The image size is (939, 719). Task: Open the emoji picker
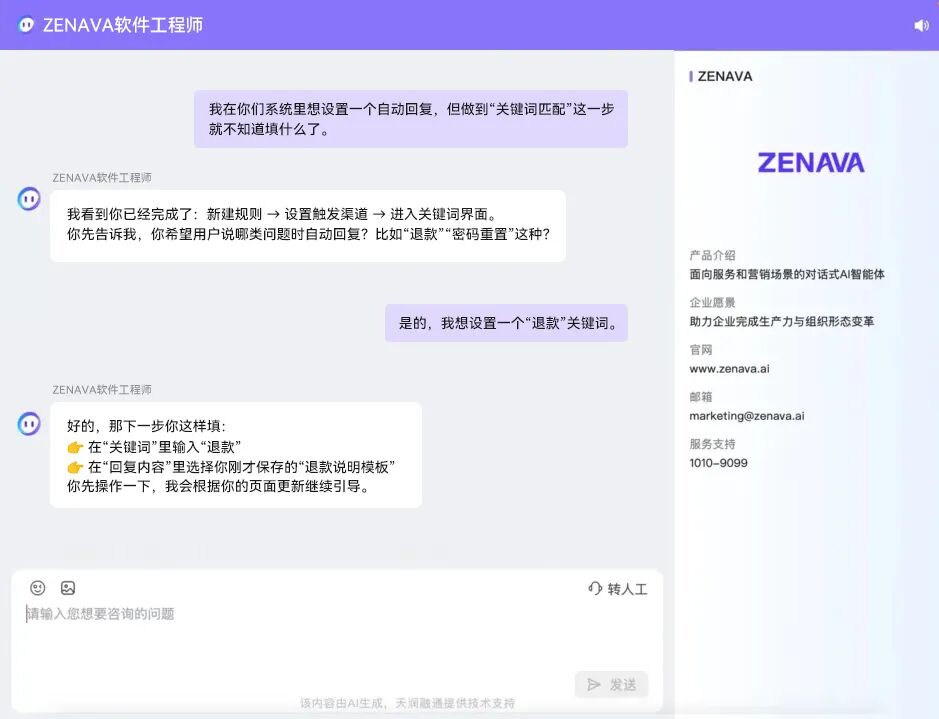(38, 588)
